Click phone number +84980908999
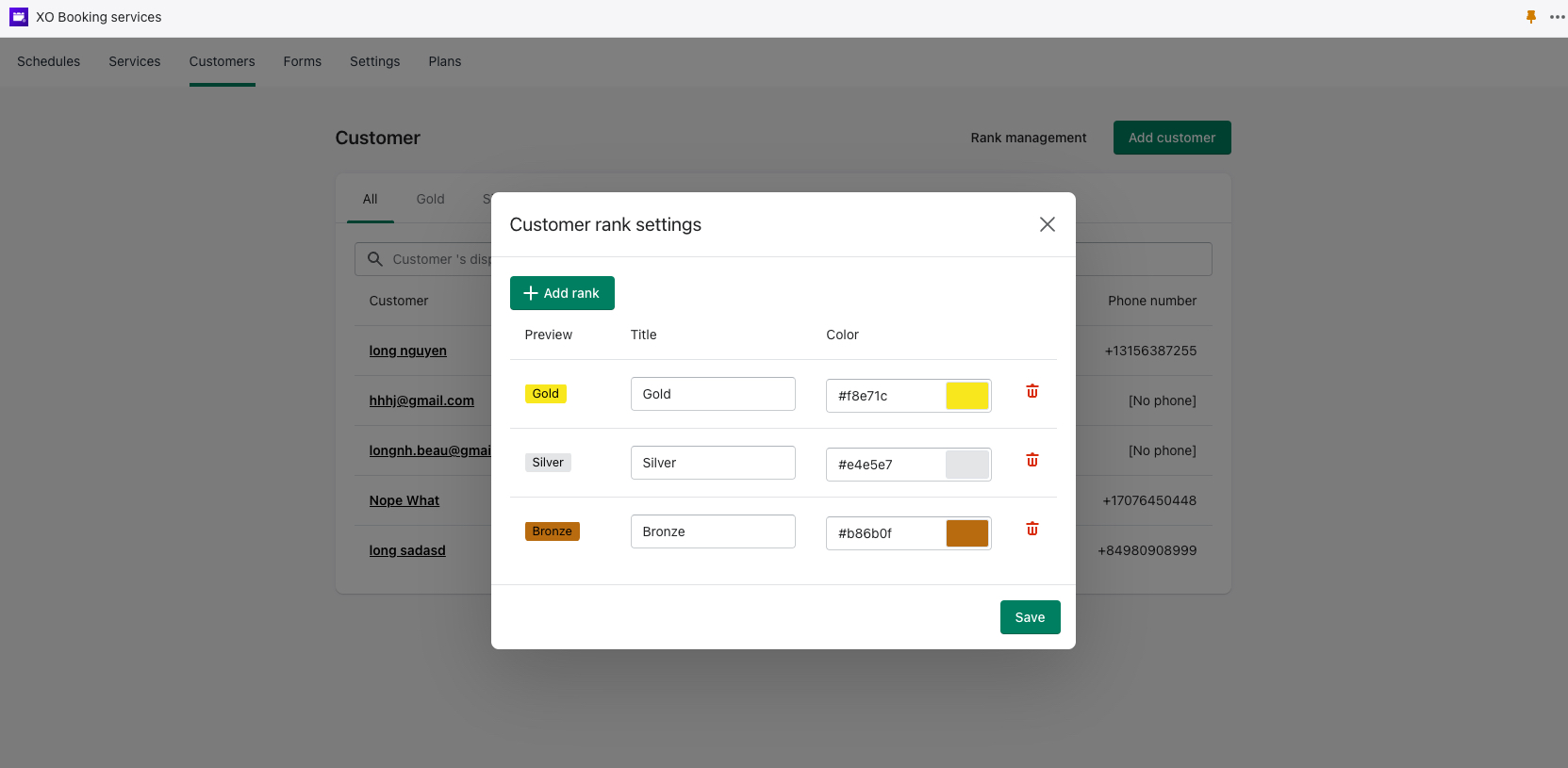 click(1147, 550)
